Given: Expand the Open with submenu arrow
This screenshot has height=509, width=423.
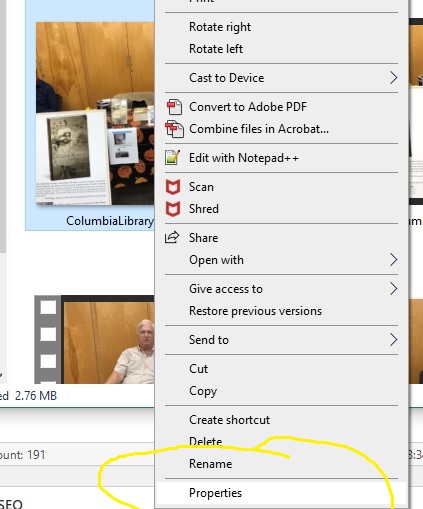Looking at the screenshot, I should (x=394, y=260).
